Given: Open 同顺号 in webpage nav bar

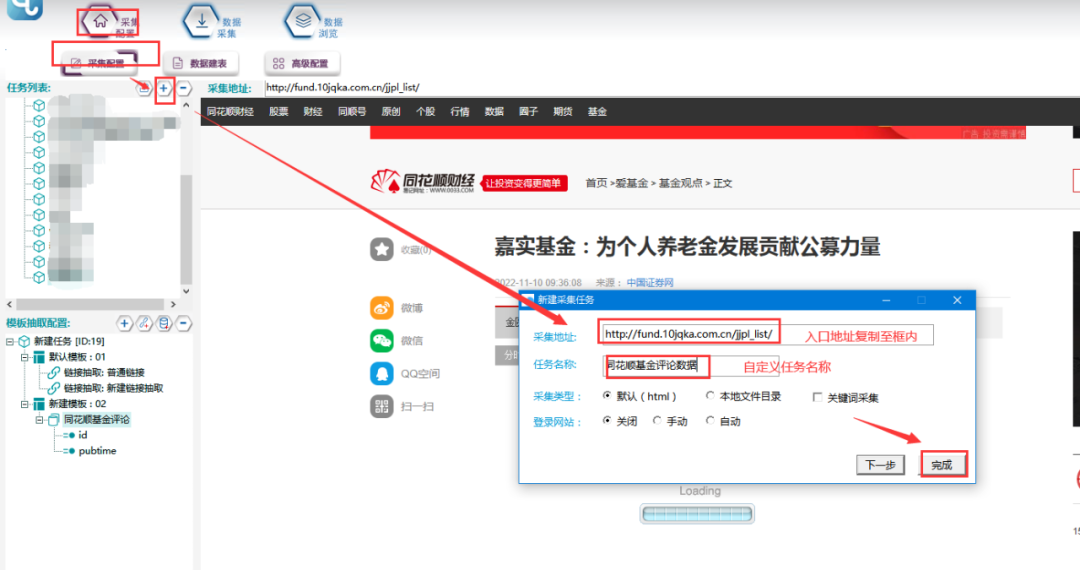Looking at the screenshot, I should [352, 112].
